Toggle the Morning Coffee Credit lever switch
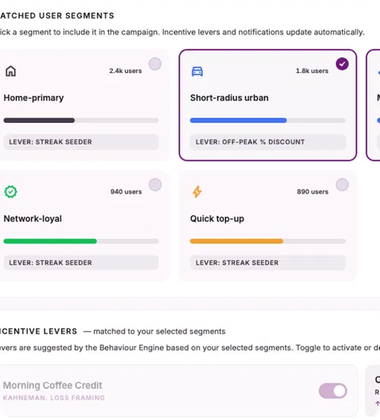The width and height of the screenshot is (380, 420). pos(333,391)
